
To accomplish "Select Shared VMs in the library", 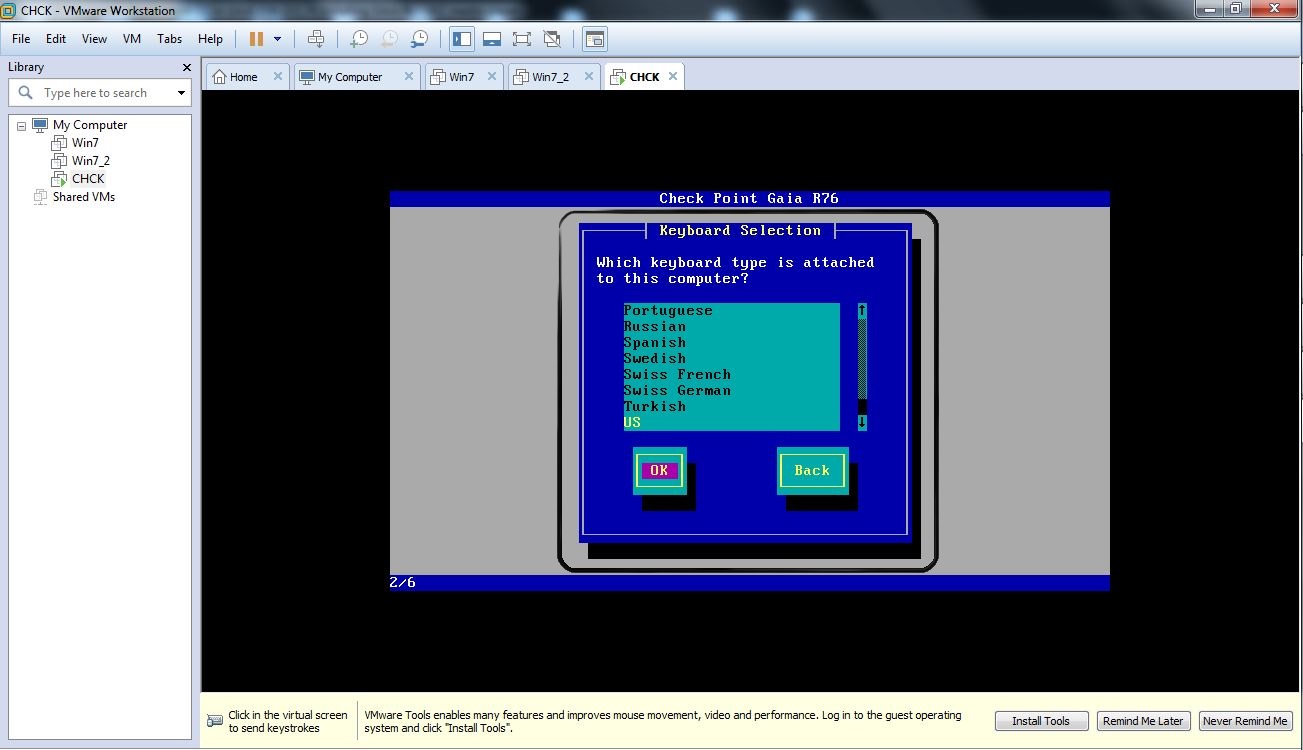I will tap(84, 197).
